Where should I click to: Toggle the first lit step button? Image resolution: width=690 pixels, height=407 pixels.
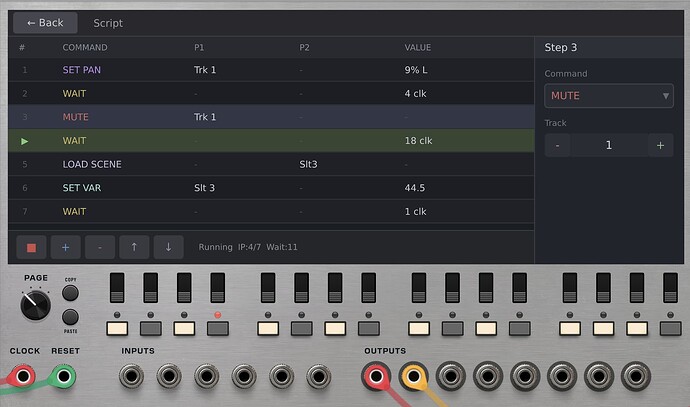coord(117,328)
